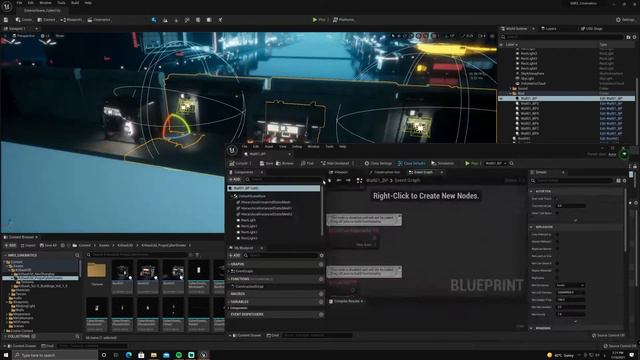Add new graph with Graphs plus icon
The image size is (640, 360).
(321, 264)
